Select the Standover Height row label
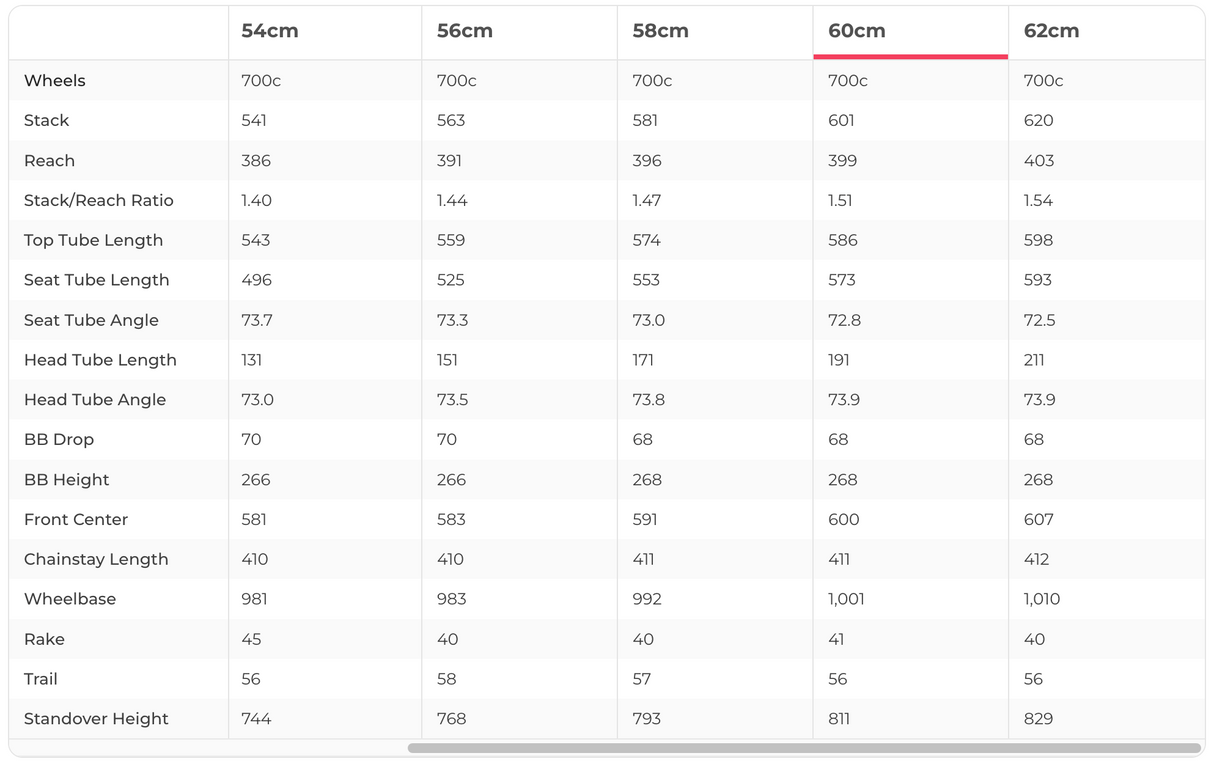 96,718
